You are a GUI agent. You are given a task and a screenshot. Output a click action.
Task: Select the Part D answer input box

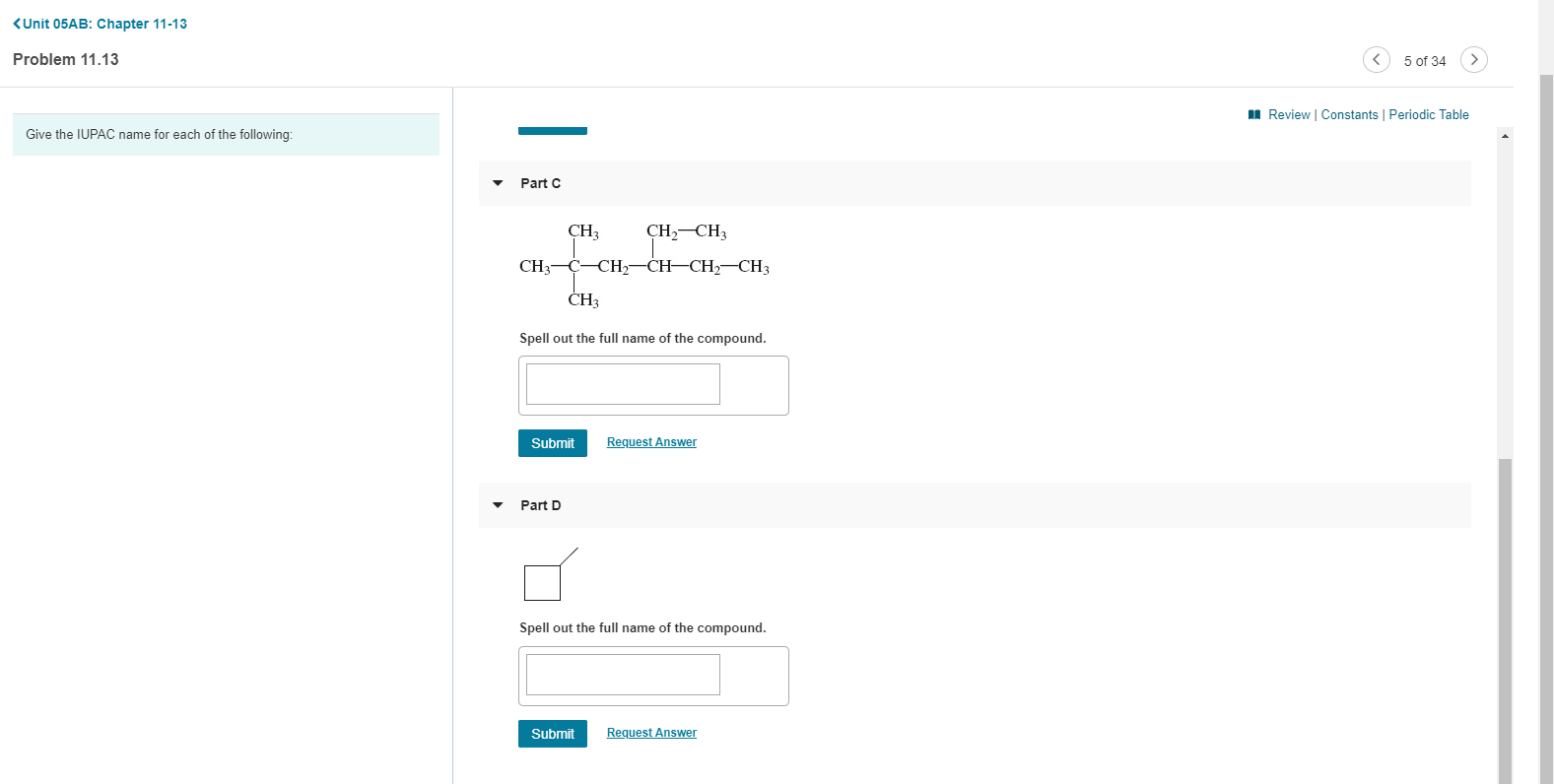621,674
